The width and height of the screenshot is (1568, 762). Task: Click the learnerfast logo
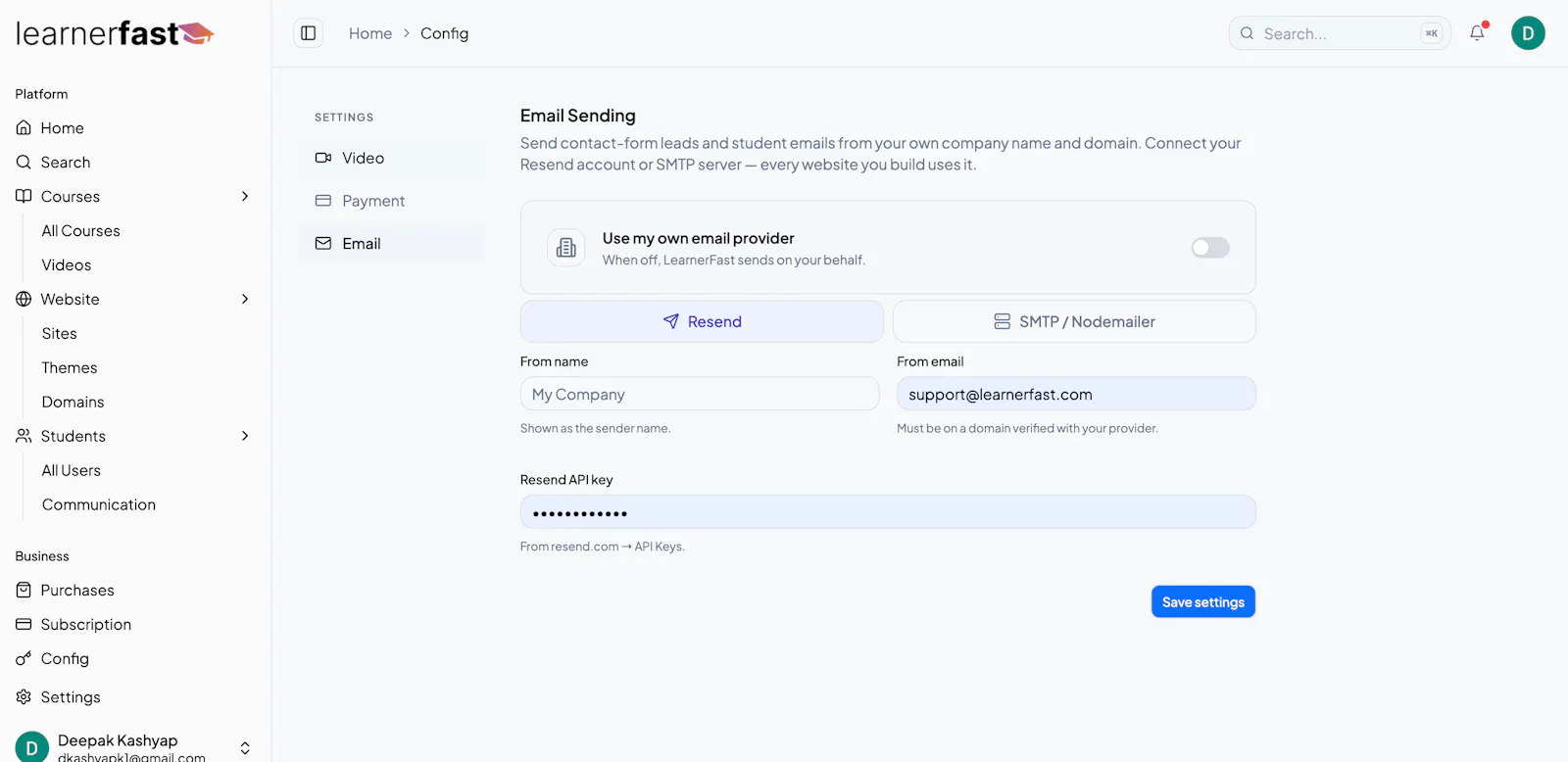pyautogui.click(x=115, y=33)
